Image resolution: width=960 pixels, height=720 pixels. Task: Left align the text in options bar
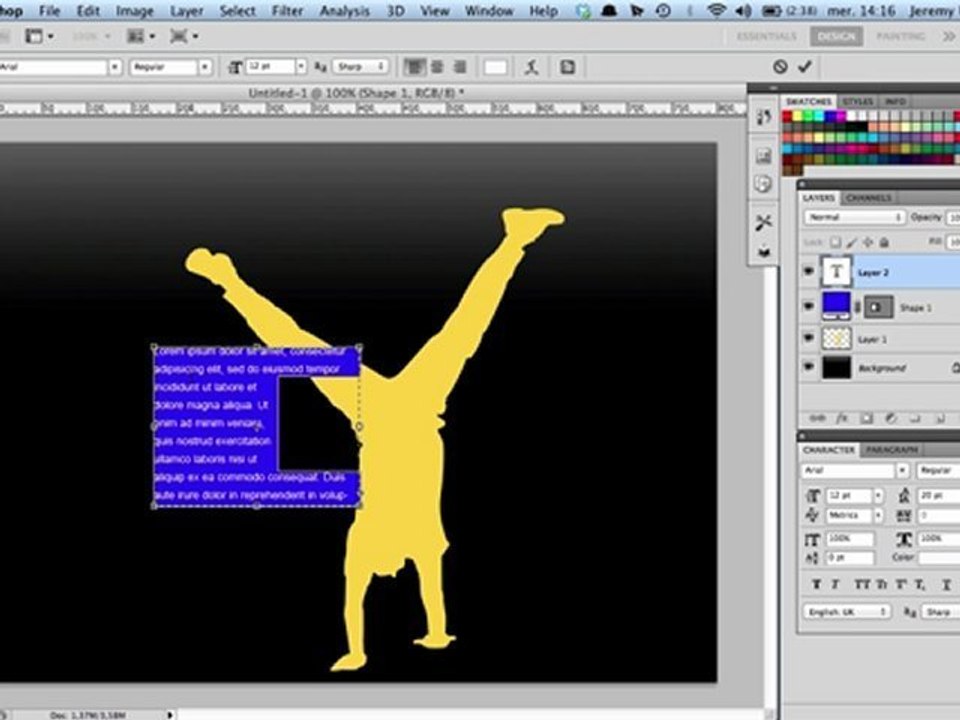click(x=414, y=67)
